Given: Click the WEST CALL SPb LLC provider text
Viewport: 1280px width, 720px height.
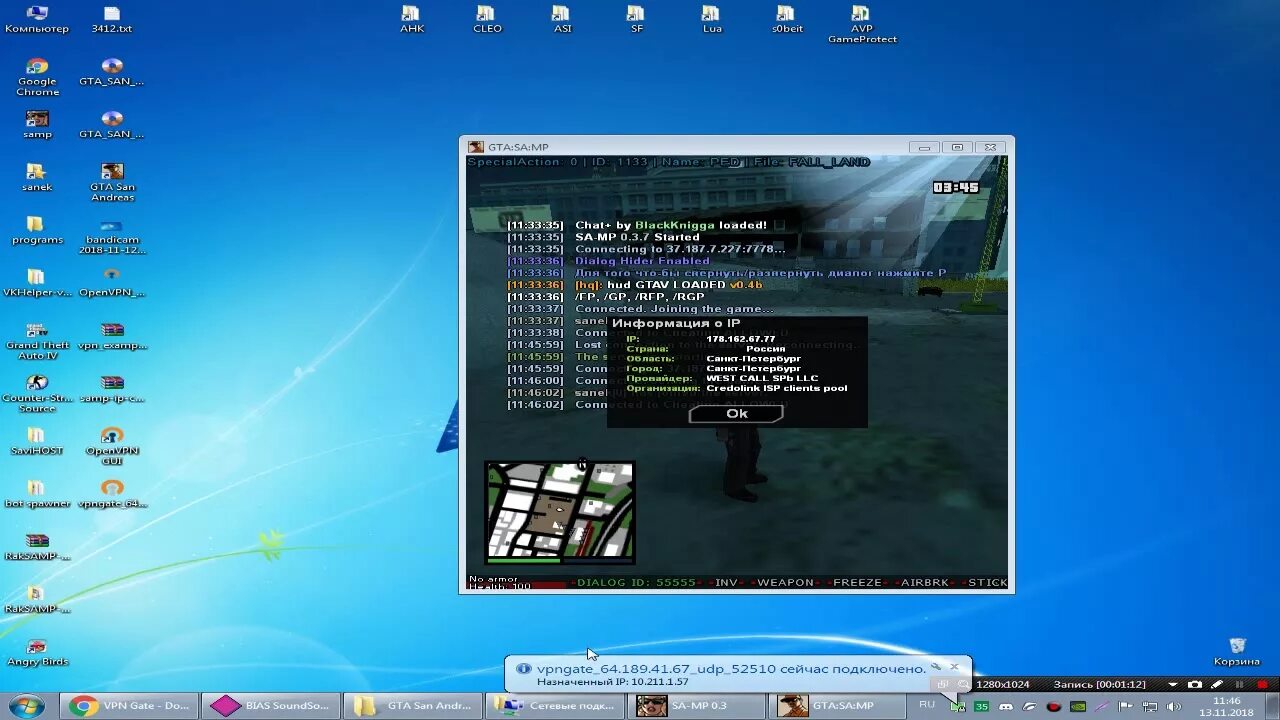Looking at the screenshot, I should pos(762,379).
